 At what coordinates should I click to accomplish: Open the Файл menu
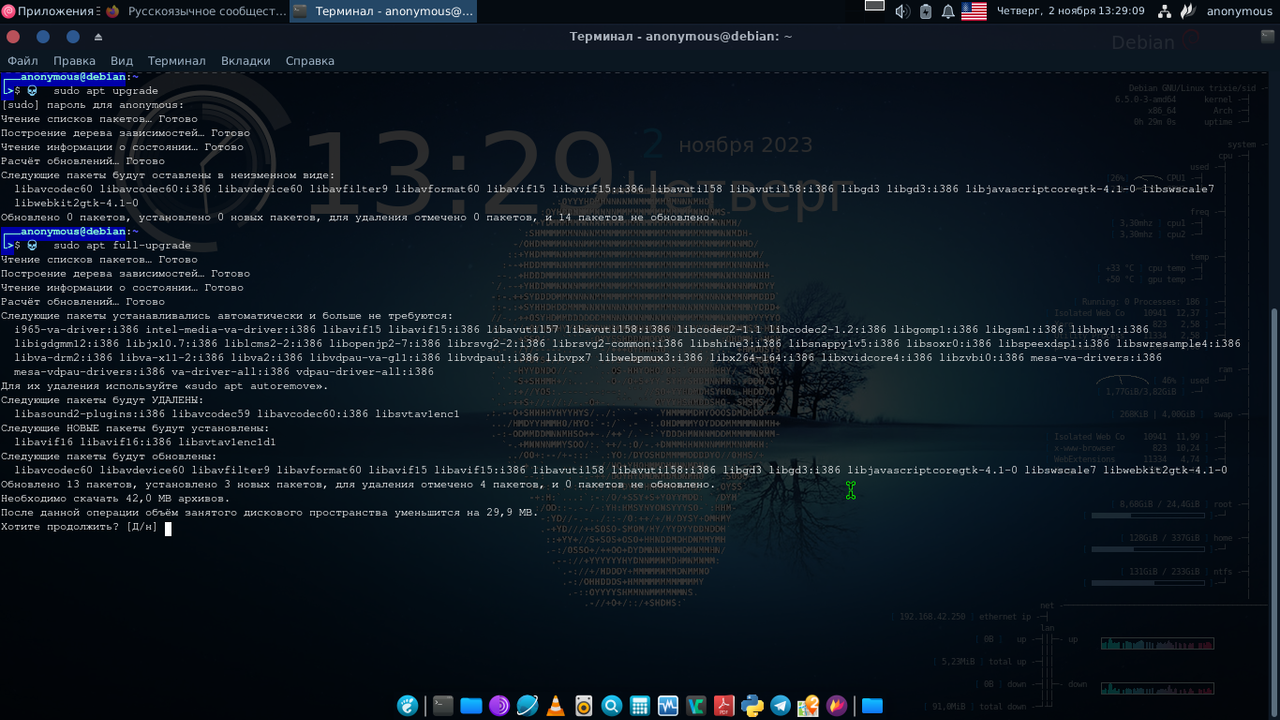pos(22,61)
